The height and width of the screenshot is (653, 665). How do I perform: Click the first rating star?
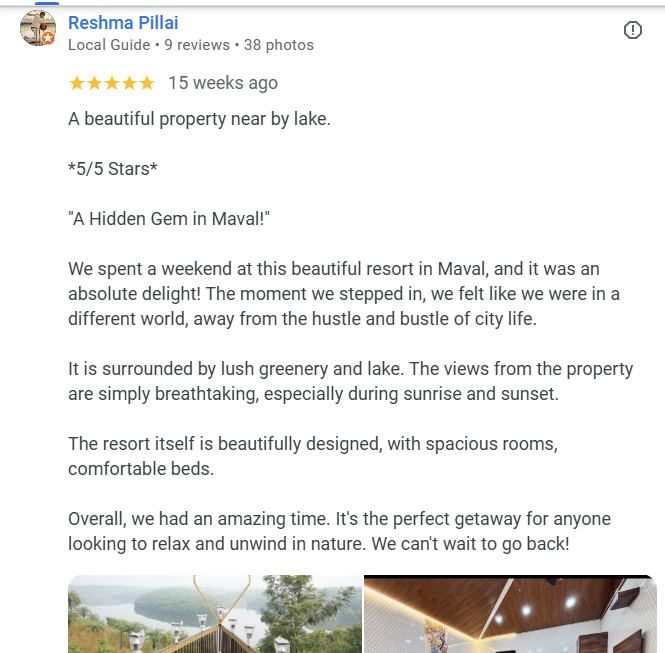[x=76, y=83]
